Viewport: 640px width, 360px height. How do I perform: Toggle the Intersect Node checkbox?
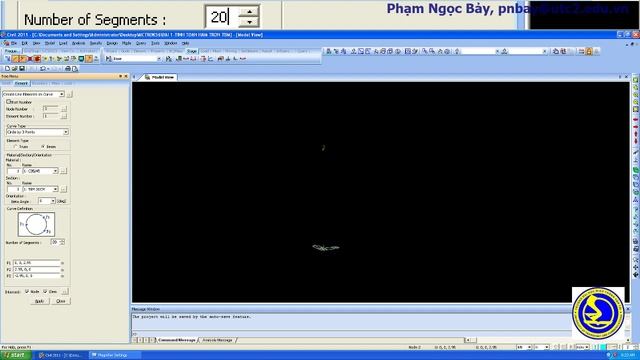click(x=27, y=291)
